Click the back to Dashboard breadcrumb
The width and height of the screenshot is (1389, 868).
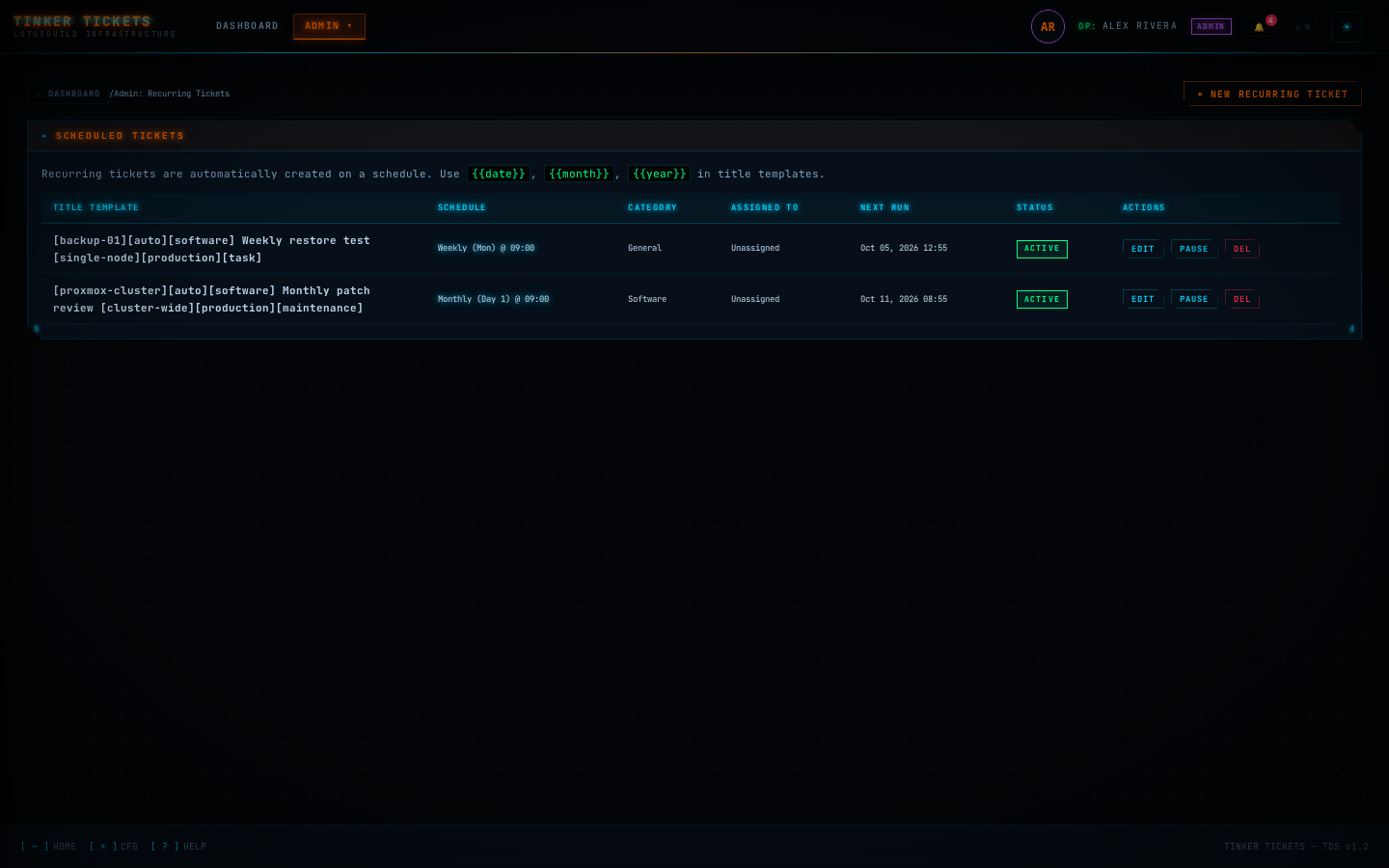click(x=67, y=94)
